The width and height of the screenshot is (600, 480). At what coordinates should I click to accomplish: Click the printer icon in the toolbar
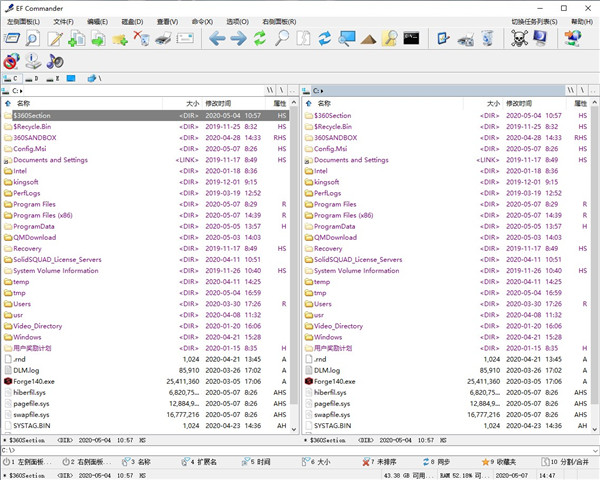[x=163, y=39]
